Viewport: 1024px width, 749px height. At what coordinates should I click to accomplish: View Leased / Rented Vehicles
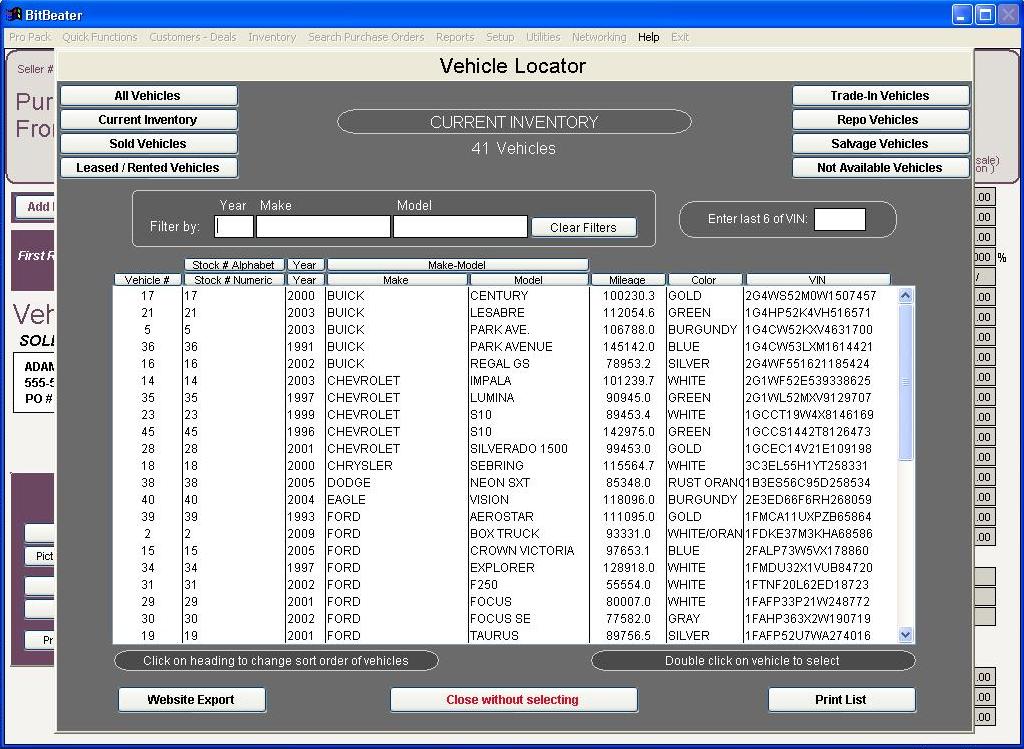point(148,167)
